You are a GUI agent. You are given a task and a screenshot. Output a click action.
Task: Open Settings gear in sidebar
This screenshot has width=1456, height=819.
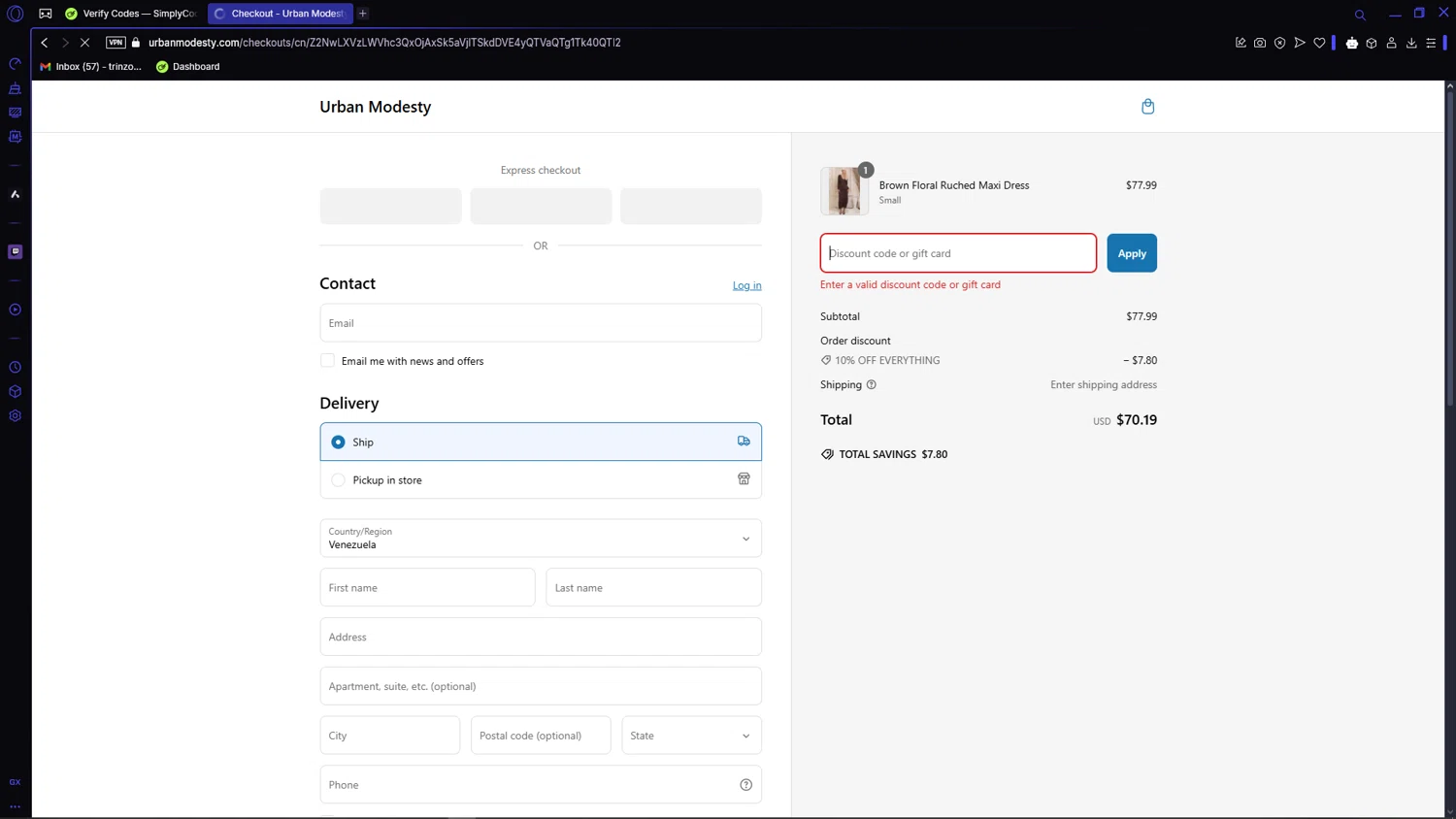click(15, 416)
